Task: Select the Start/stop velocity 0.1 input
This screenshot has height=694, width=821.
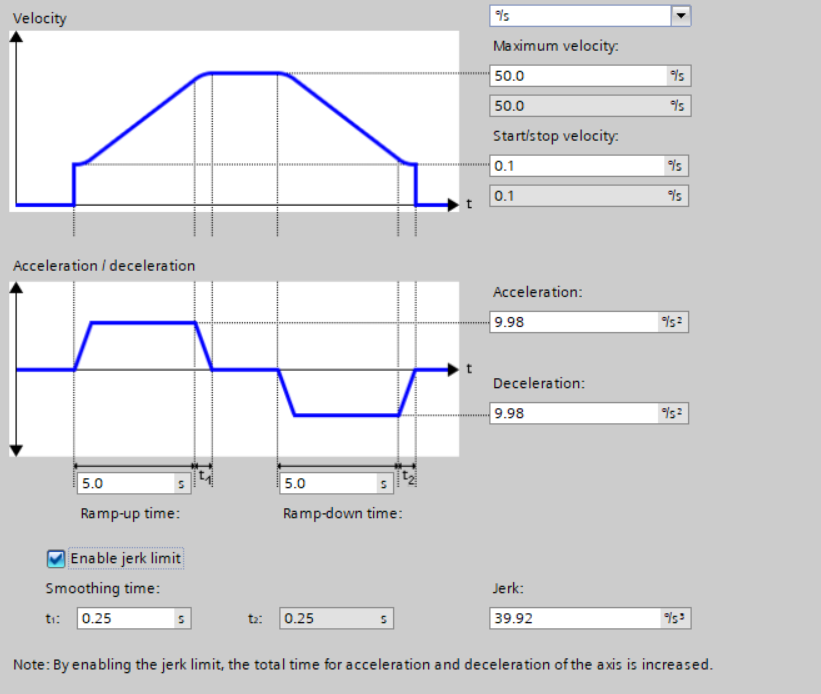Action: point(589,166)
